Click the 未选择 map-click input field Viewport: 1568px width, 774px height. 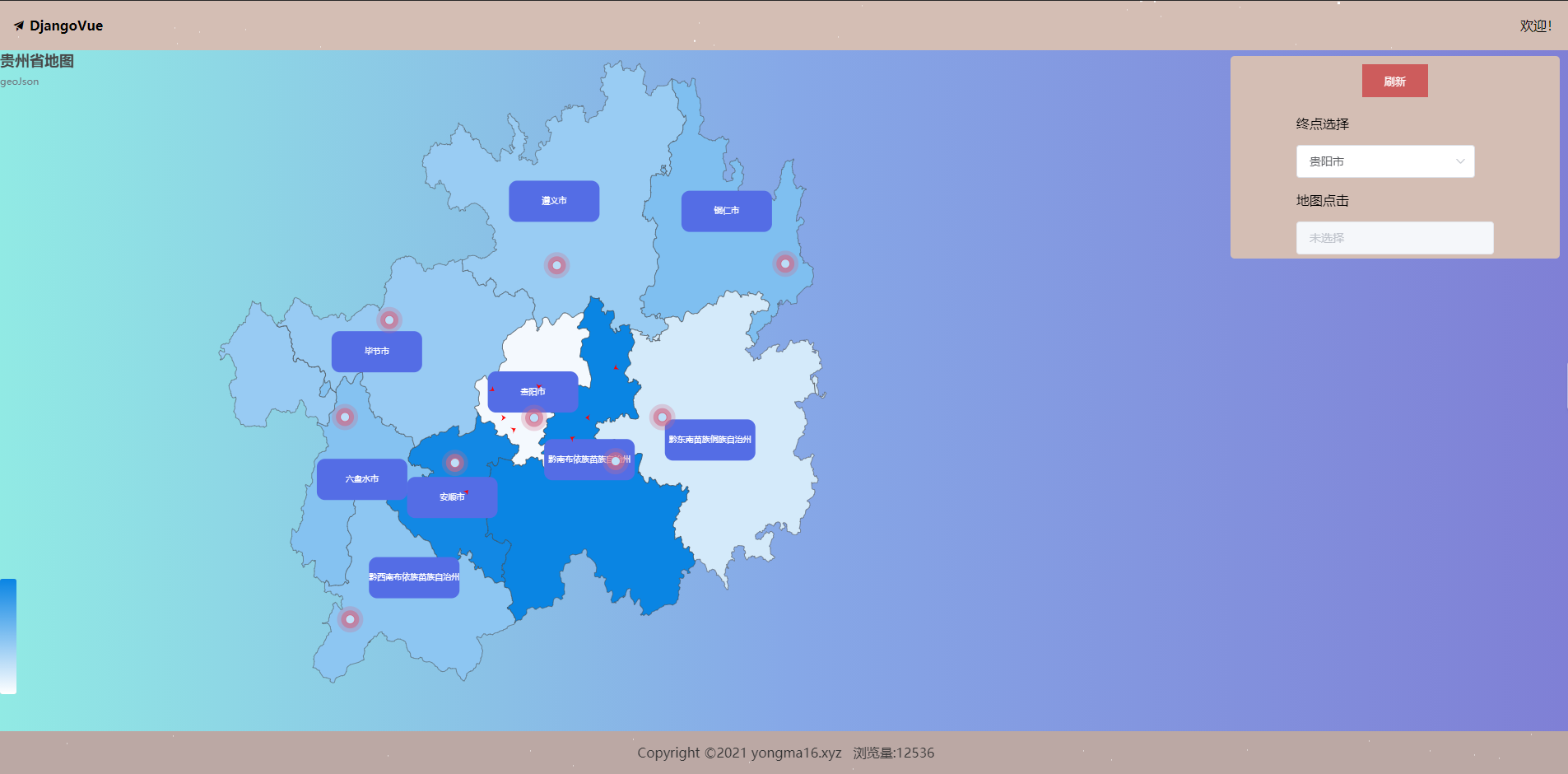click(1394, 238)
